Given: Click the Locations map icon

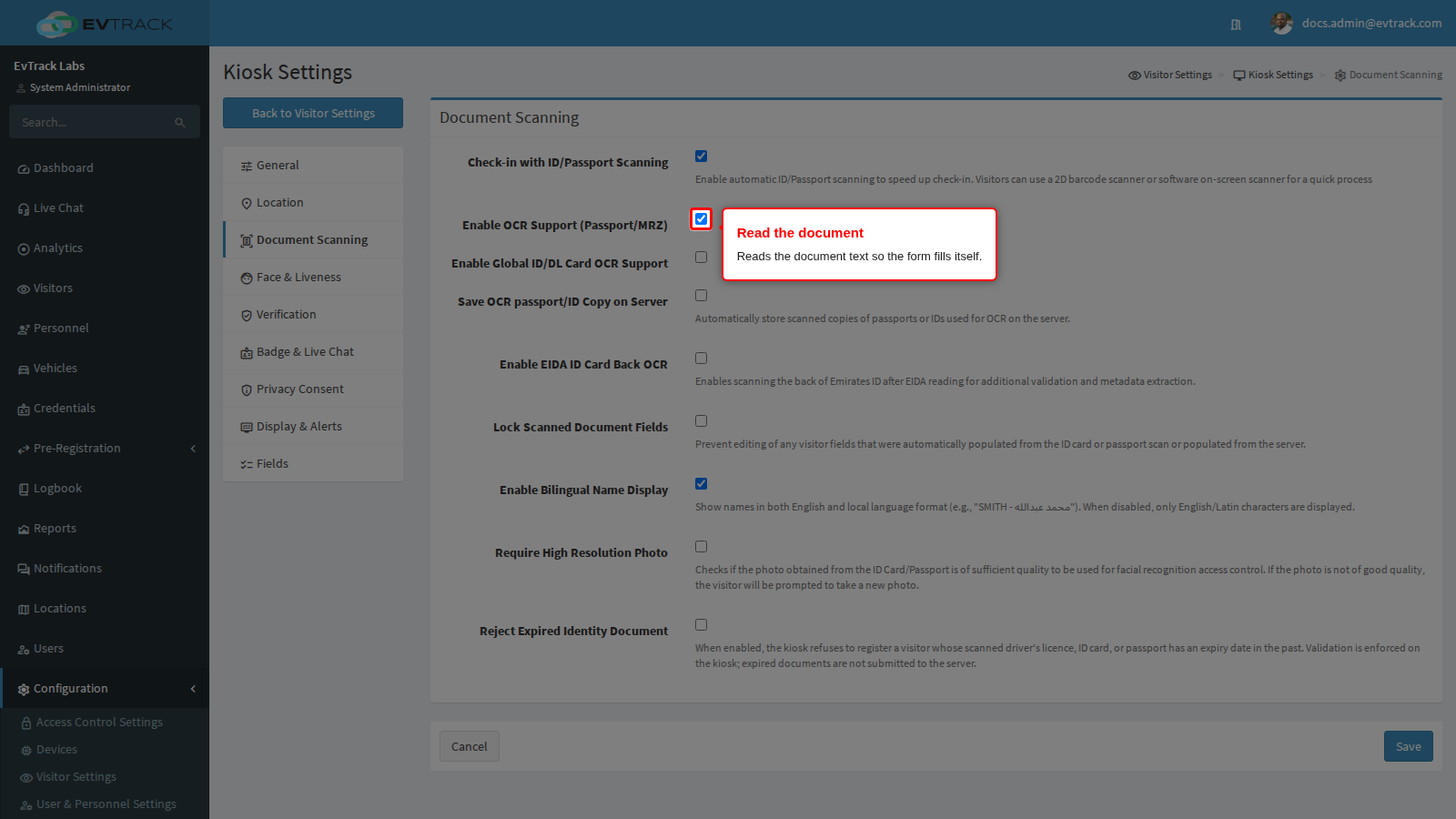Looking at the screenshot, I should click(24, 610).
